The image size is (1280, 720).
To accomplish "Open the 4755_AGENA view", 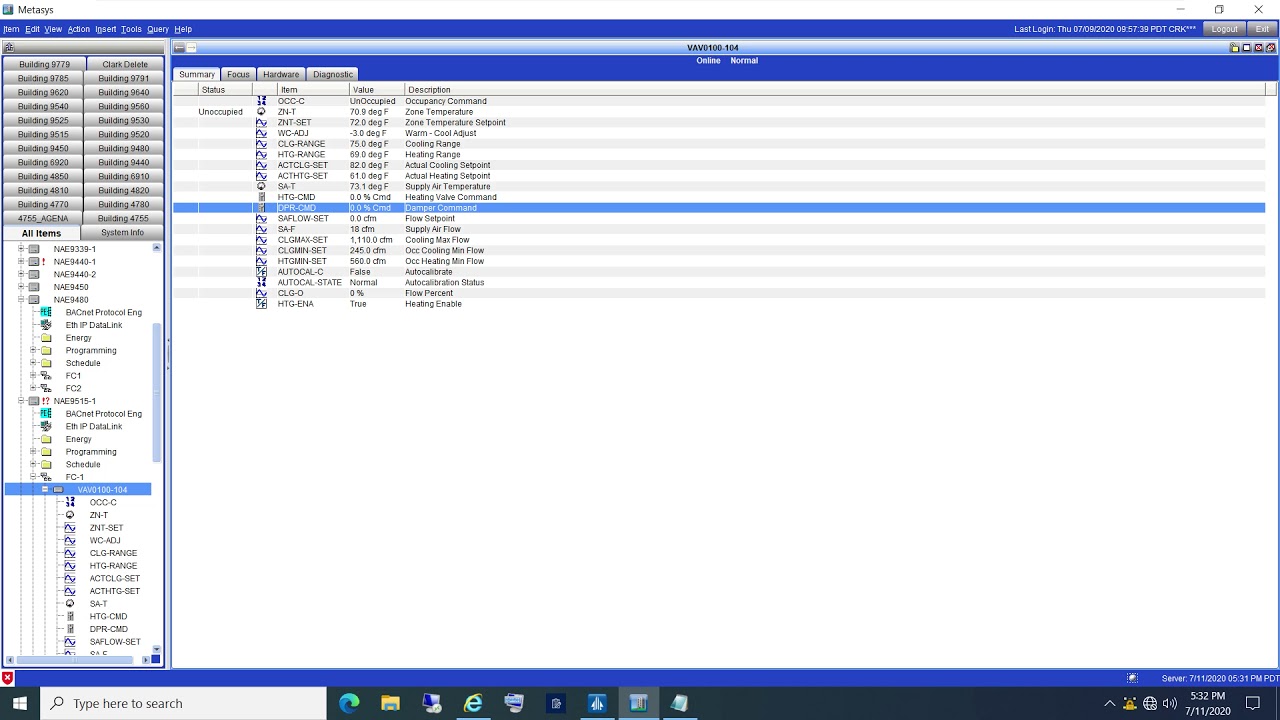I will coord(44,218).
